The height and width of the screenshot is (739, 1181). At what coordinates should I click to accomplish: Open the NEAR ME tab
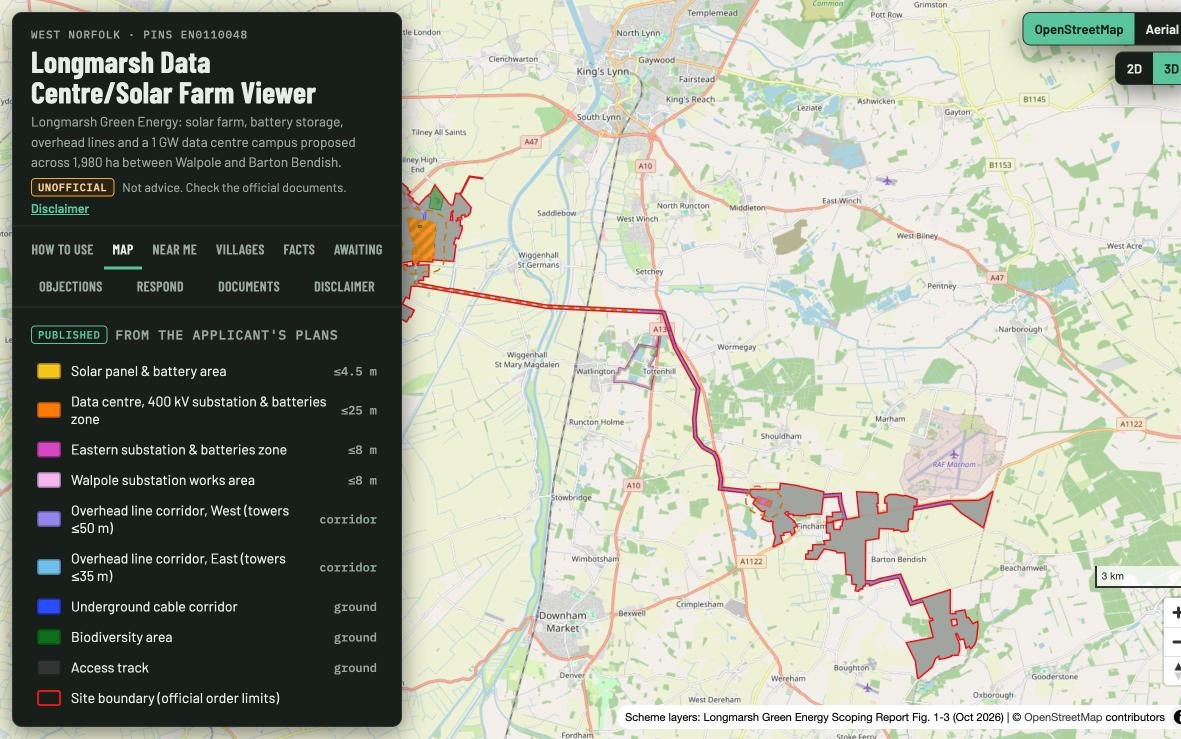pos(174,249)
